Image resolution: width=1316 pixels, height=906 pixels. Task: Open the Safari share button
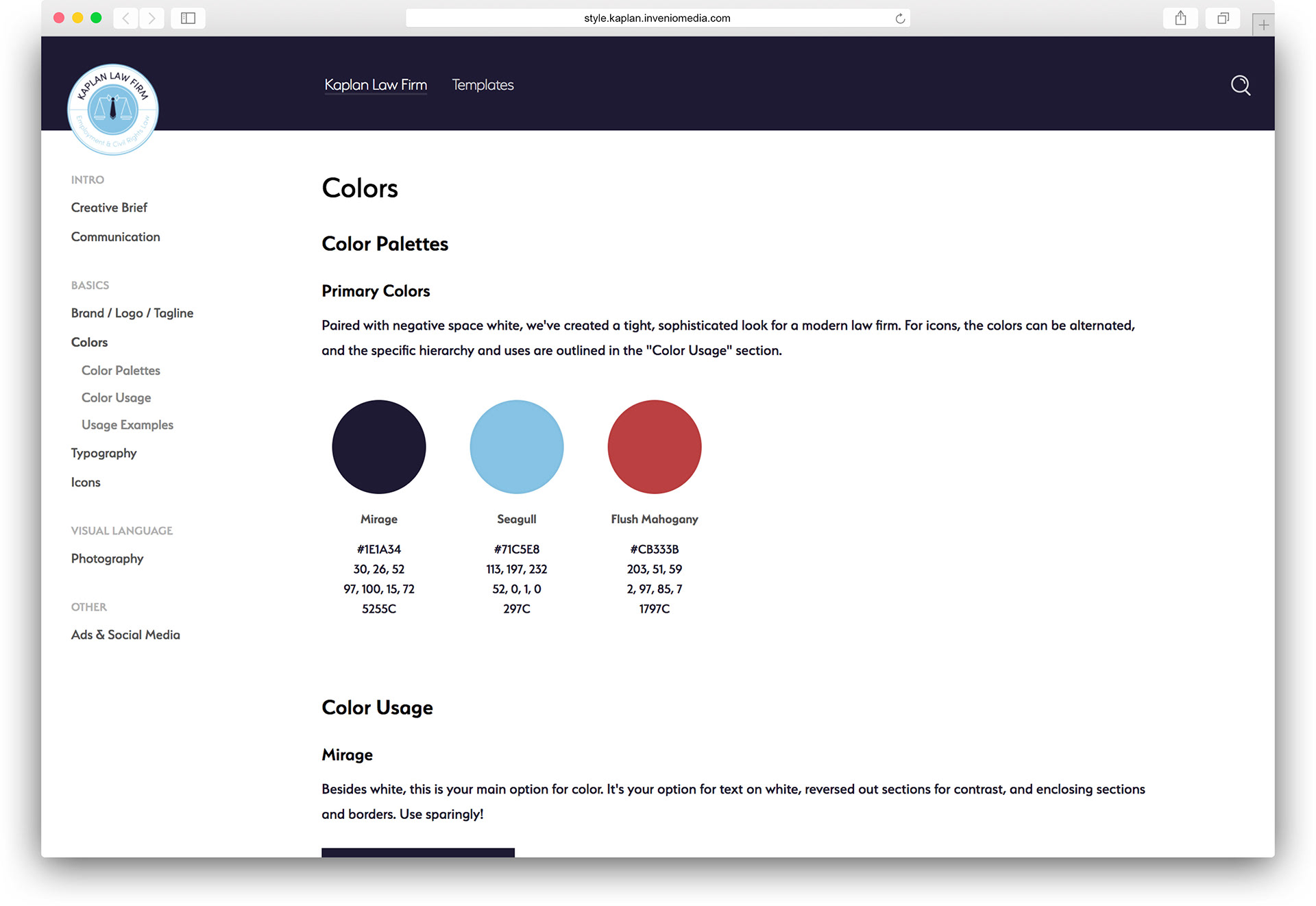1180,18
